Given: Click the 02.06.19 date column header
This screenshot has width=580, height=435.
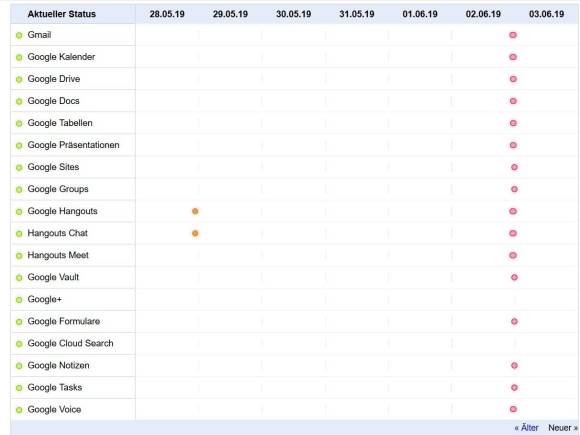Looking at the screenshot, I should 483,14.
